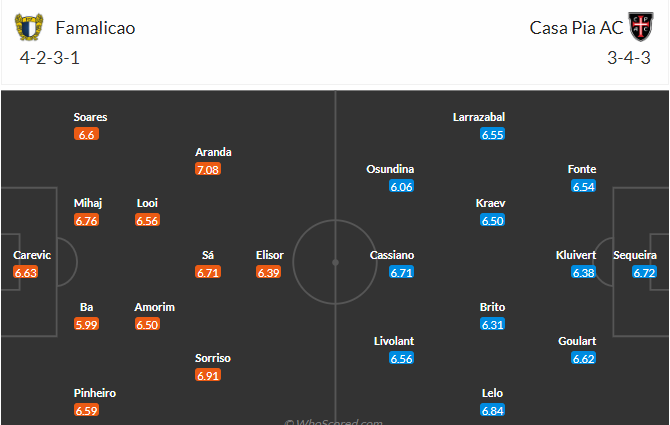Select player name Kluivert
The image size is (670, 425).
pos(576,255)
